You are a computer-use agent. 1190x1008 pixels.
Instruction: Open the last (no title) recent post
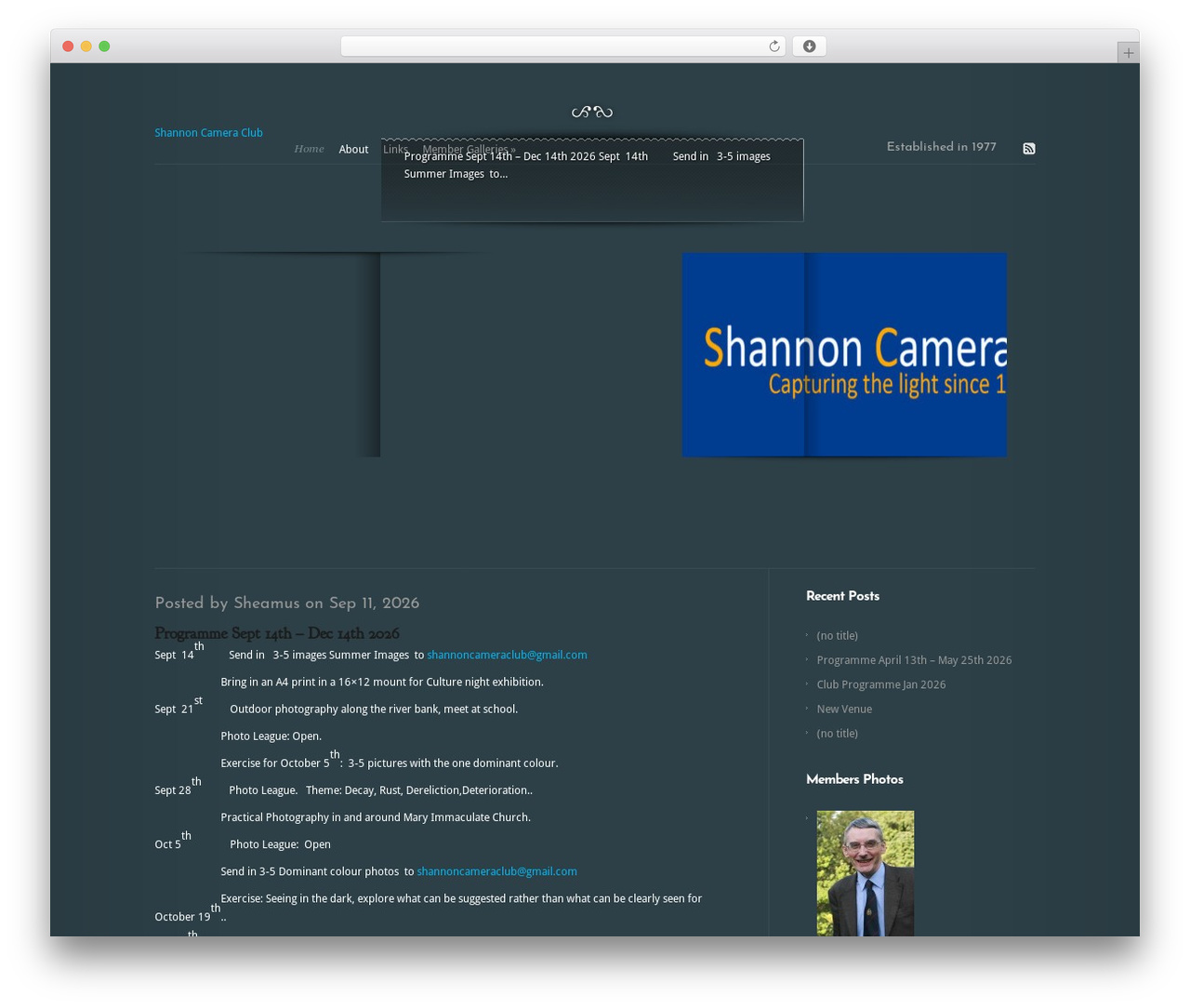837,733
